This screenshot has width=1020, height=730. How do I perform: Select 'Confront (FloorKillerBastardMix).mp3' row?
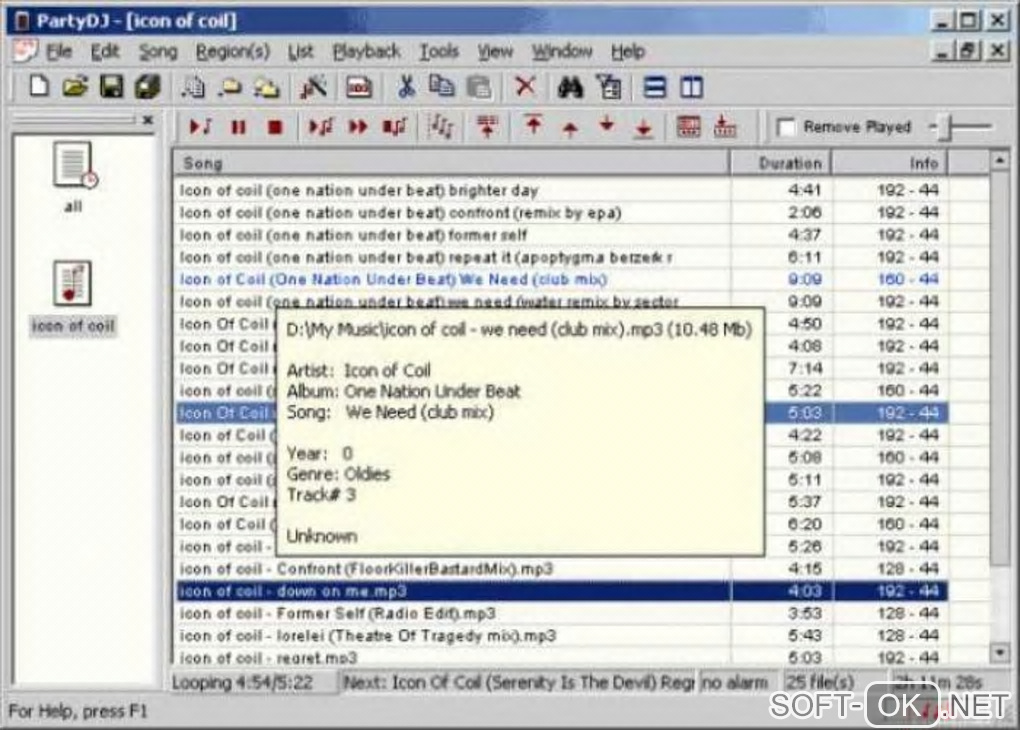tap(562, 569)
